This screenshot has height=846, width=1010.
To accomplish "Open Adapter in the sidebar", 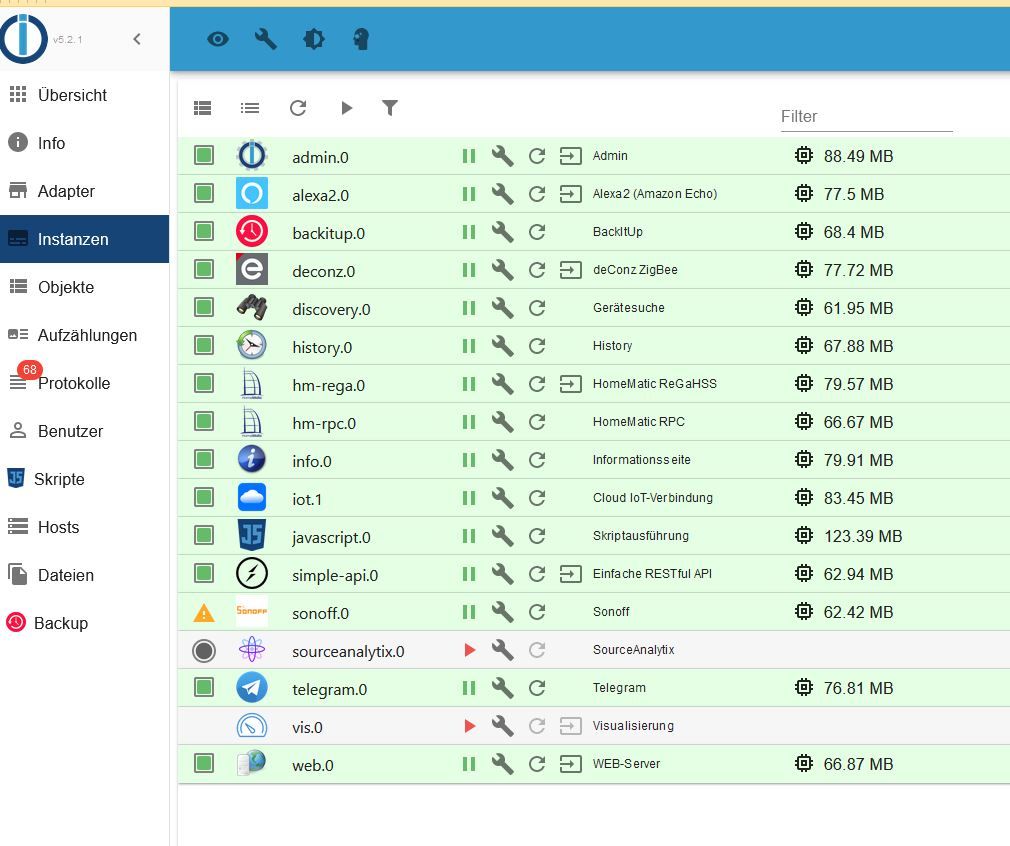I will click(66, 191).
